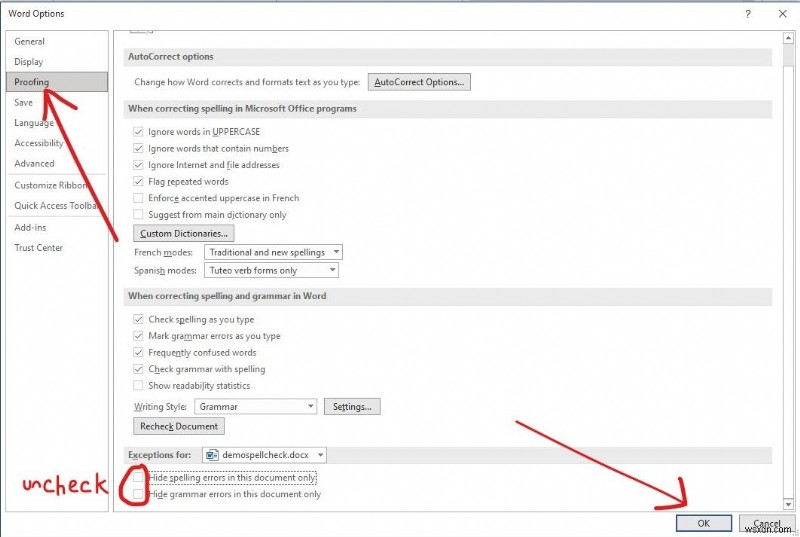This screenshot has height=537, width=800.
Task: Open Exceptions for document dropdown
Action: click(264, 455)
